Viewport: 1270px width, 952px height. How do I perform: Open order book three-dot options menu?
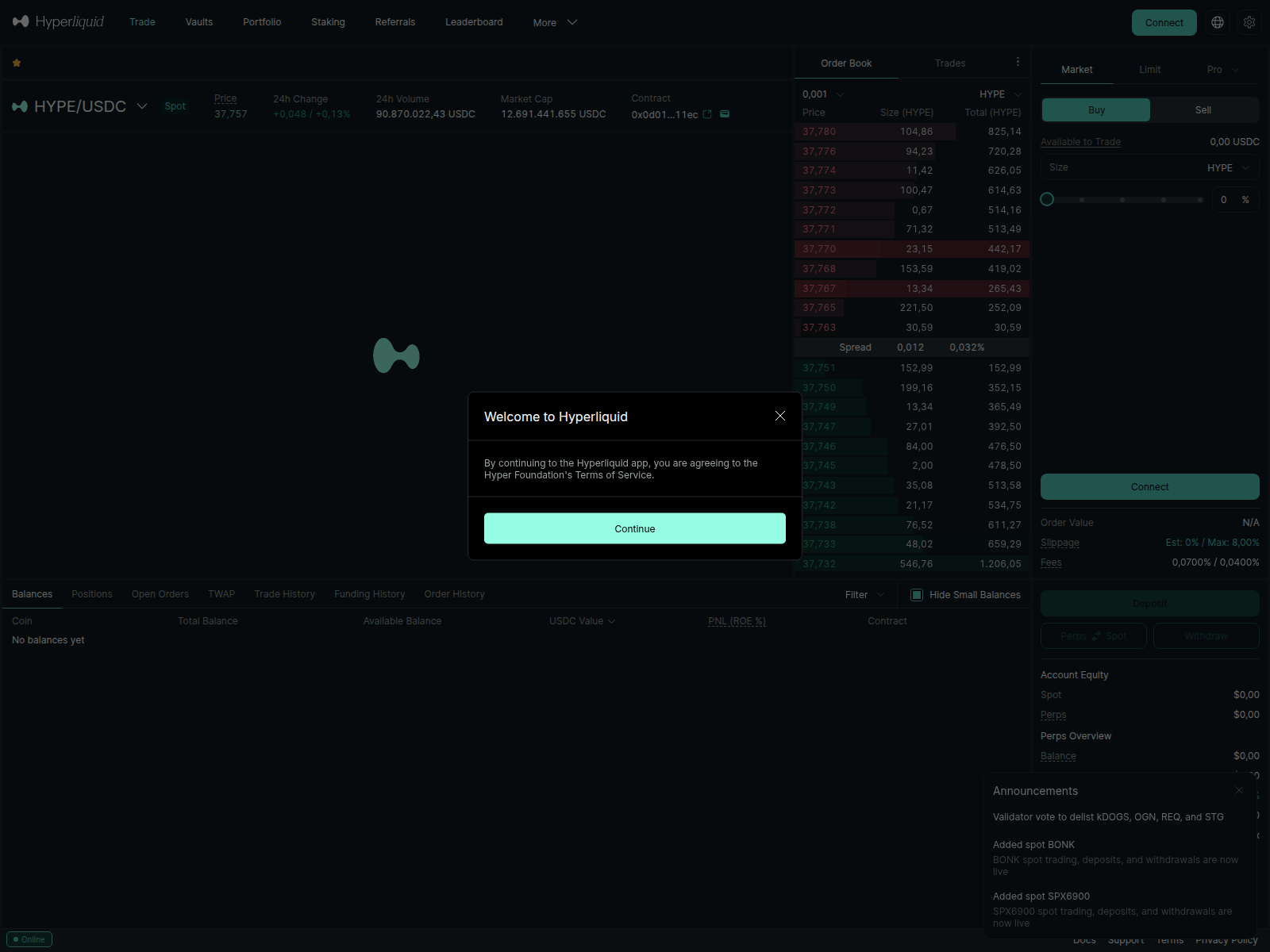click(1018, 62)
